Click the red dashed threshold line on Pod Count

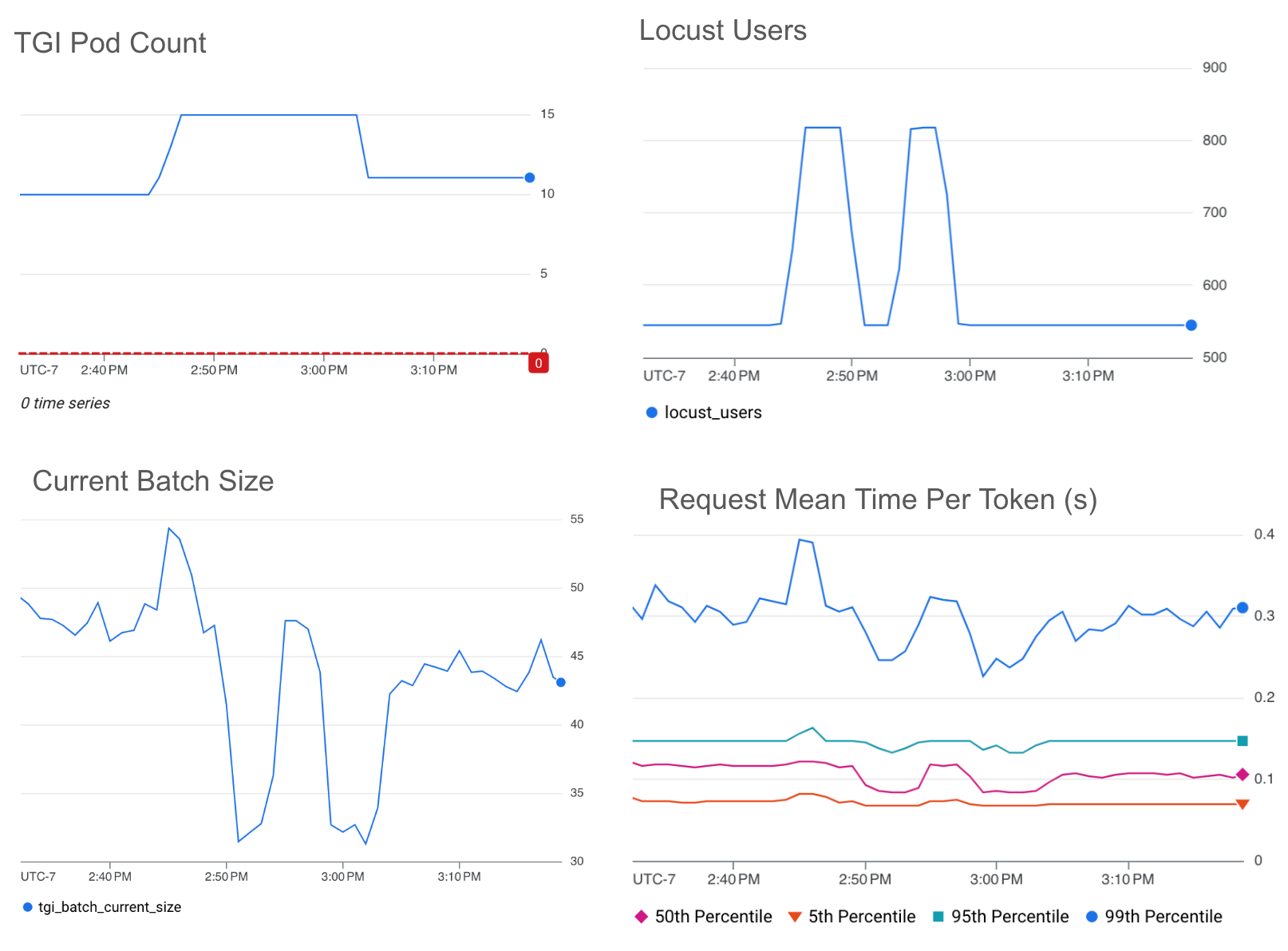click(275, 353)
